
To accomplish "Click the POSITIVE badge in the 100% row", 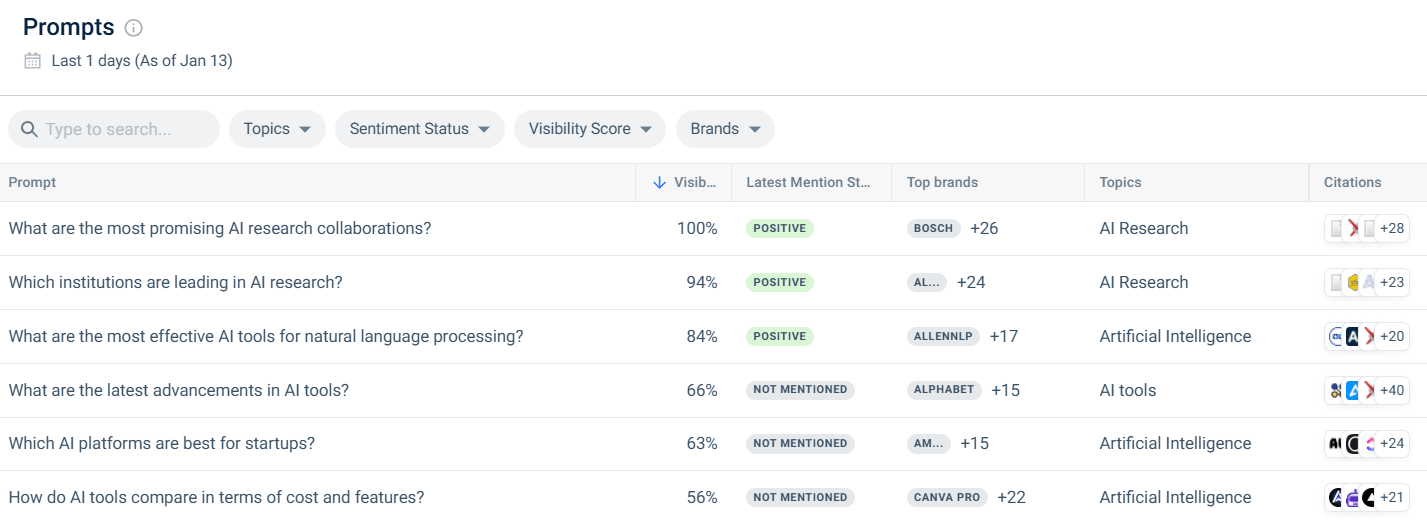I will click(x=780, y=228).
